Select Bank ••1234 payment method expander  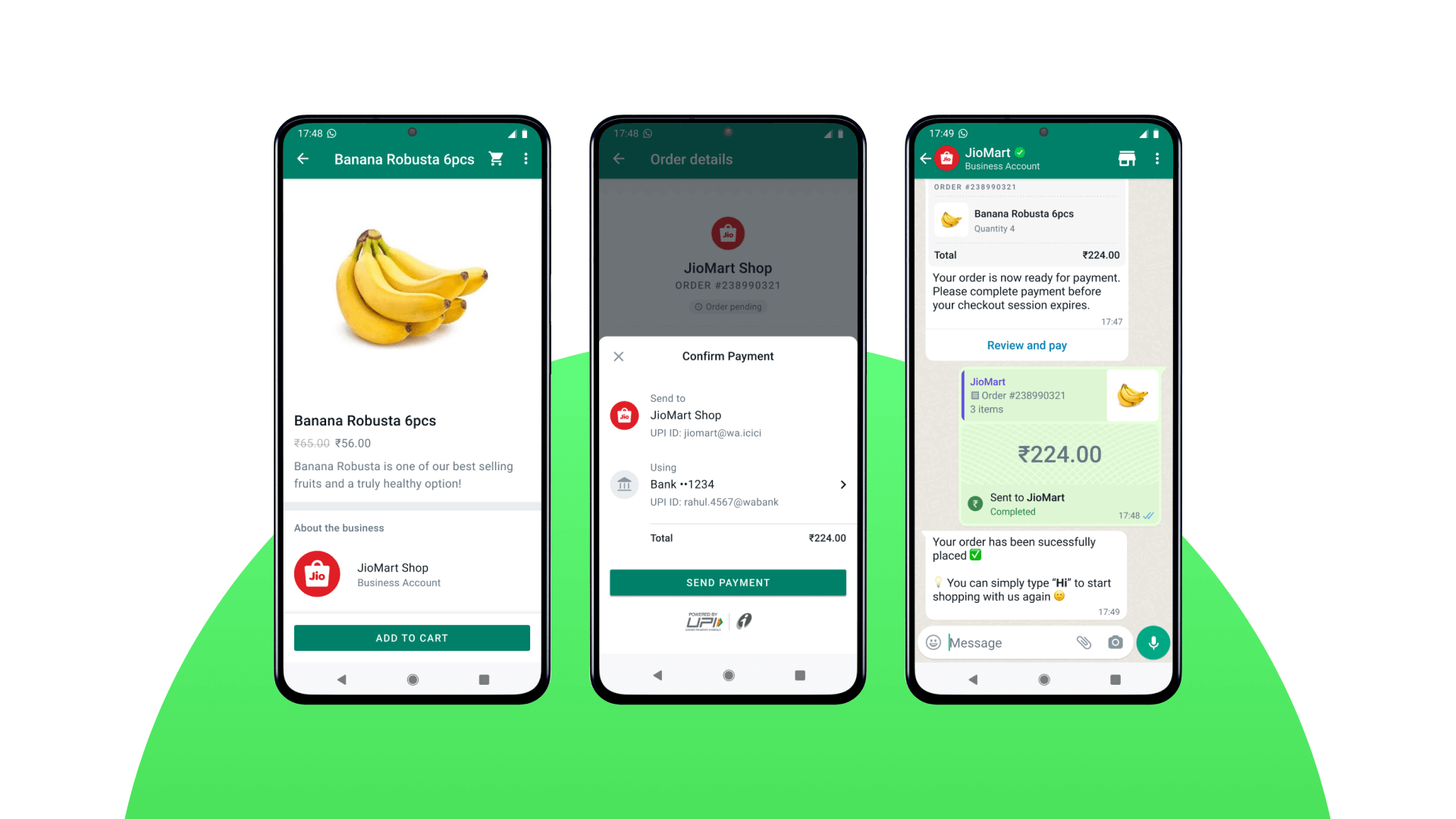click(843, 484)
